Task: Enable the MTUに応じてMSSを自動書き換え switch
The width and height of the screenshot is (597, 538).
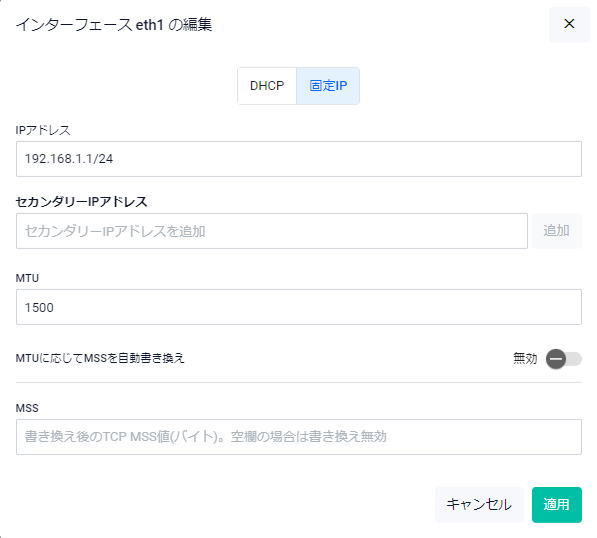Action: pyautogui.click(x=563, y=359)
